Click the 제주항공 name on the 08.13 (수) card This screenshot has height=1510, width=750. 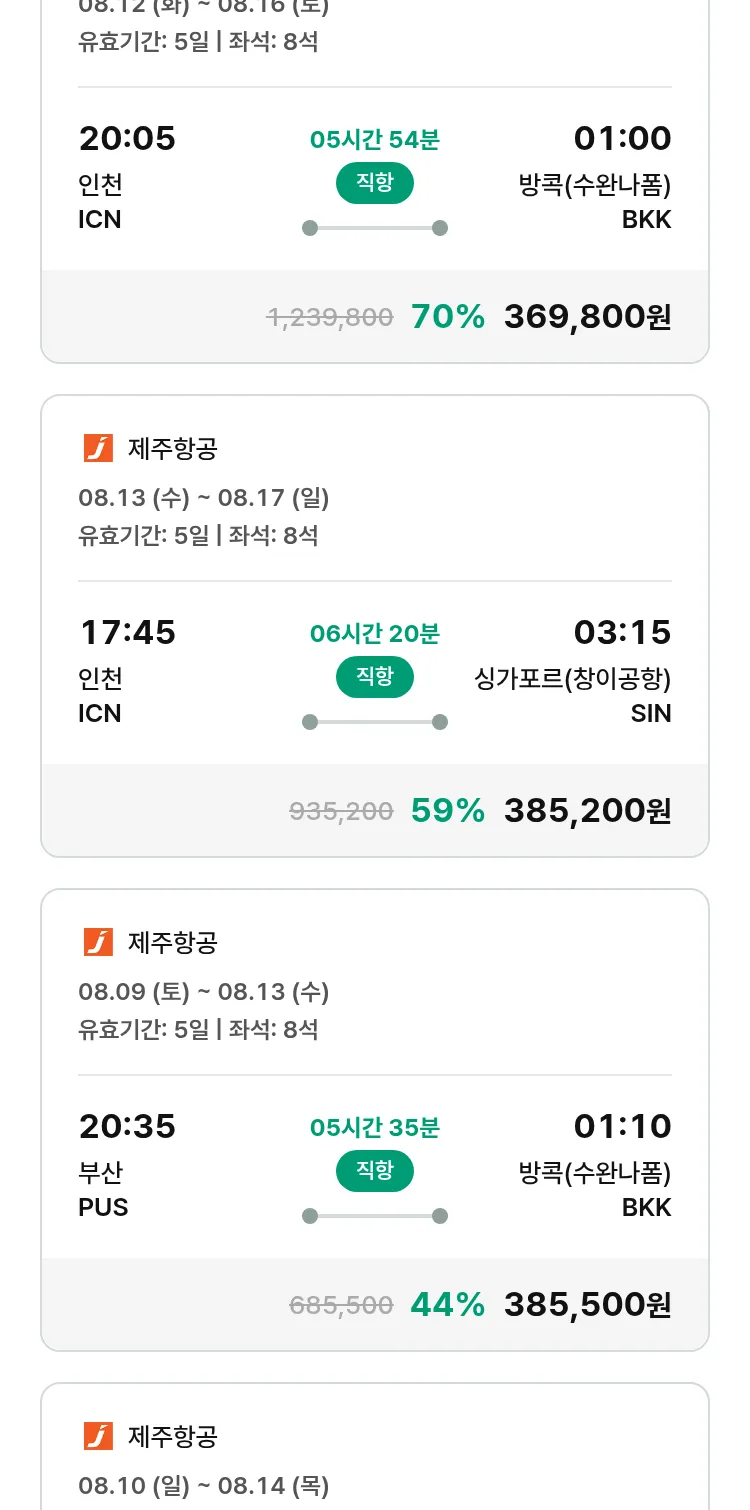(x=172, y=449)
